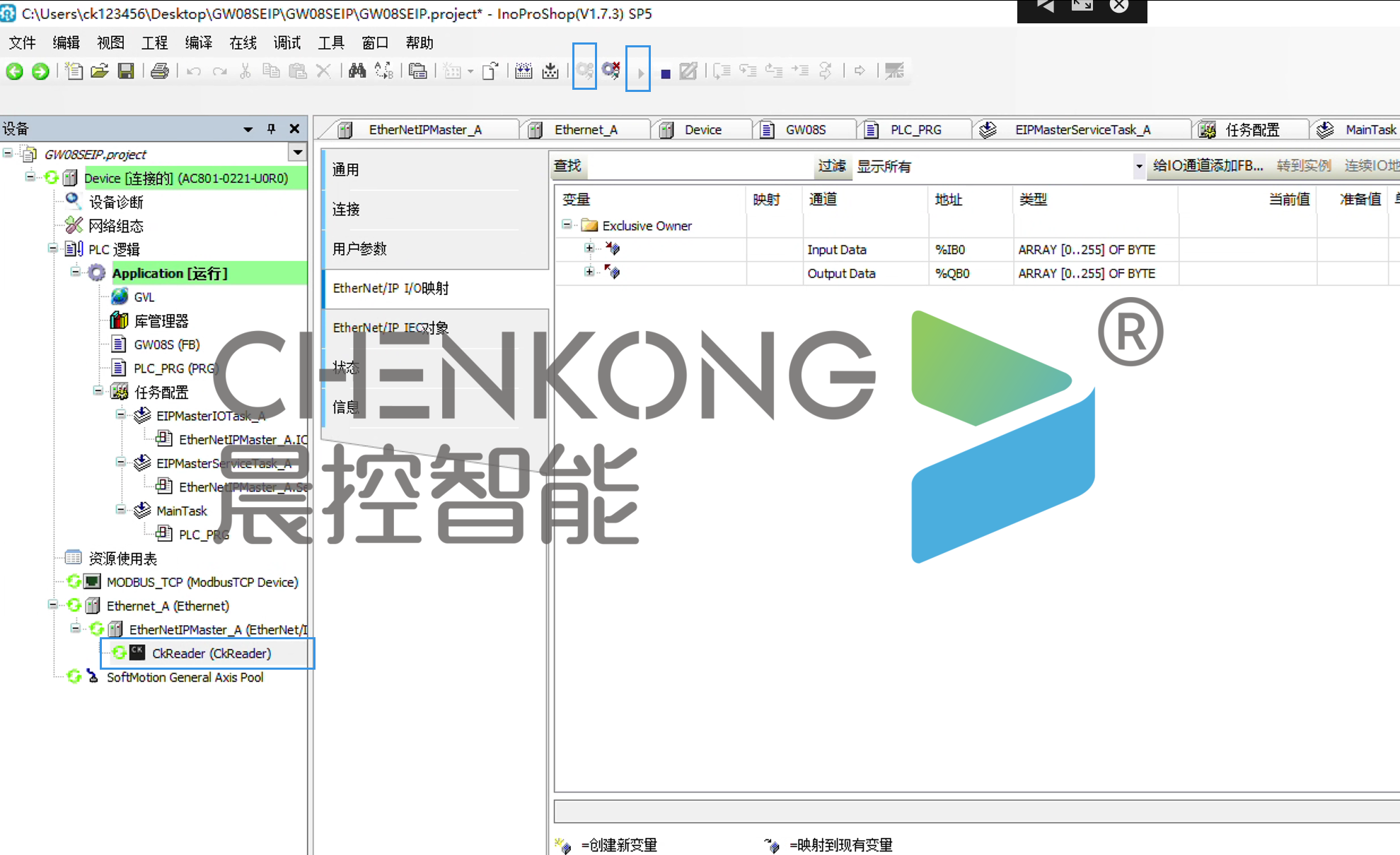Click the 给IO通道添加FB... button

pos(1208,166)
